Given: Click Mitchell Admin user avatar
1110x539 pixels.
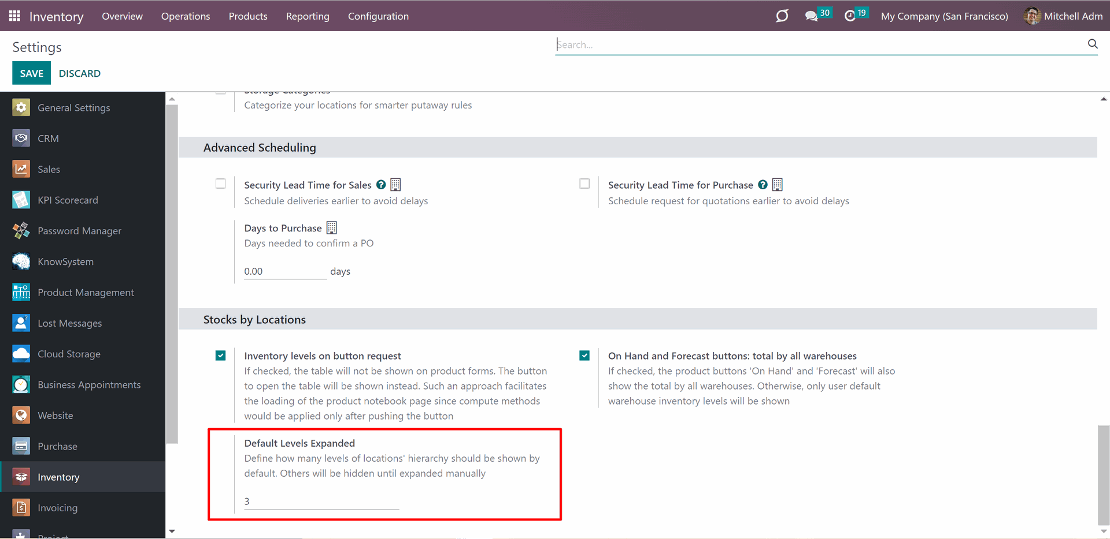Looking at the screenshot, I should (1032, 16).
